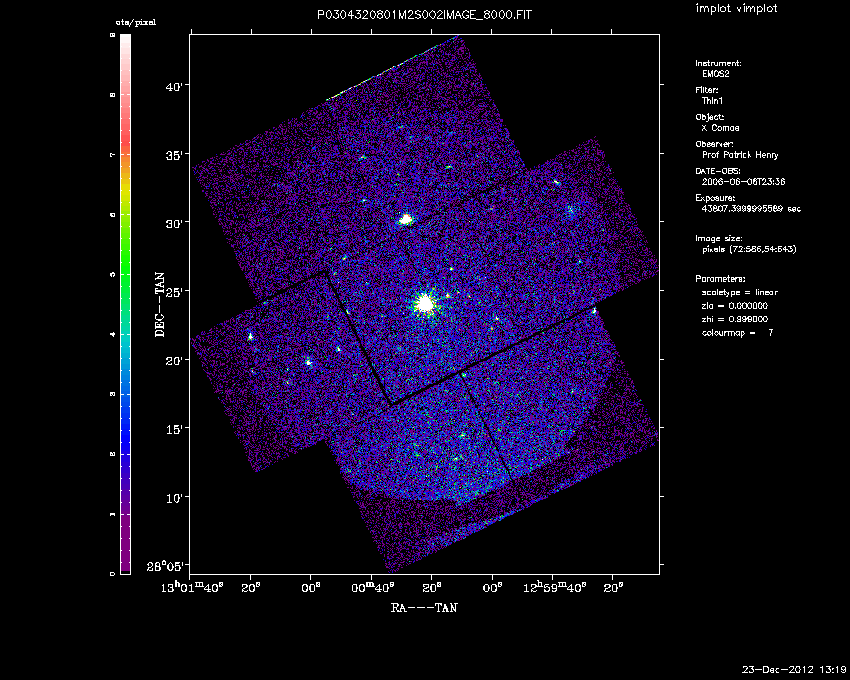Select the "scaletype = linear" parameter
Viewport: 850px width, 680px height.
(x=740, y=292)
